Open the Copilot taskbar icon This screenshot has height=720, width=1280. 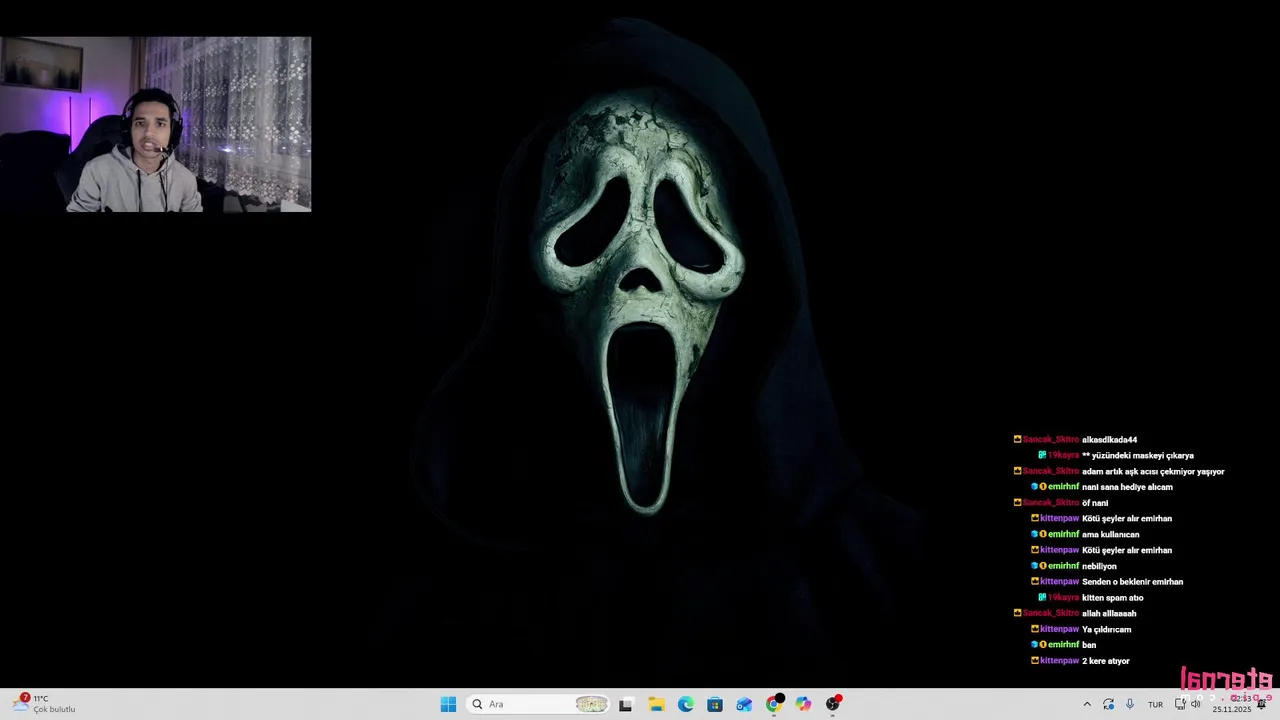(x=803, y=704)
